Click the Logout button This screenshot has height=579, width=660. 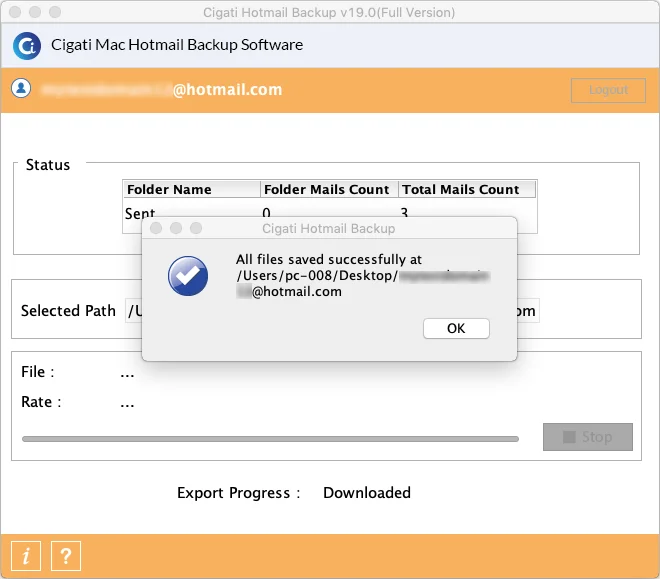[x=608, y=90]
